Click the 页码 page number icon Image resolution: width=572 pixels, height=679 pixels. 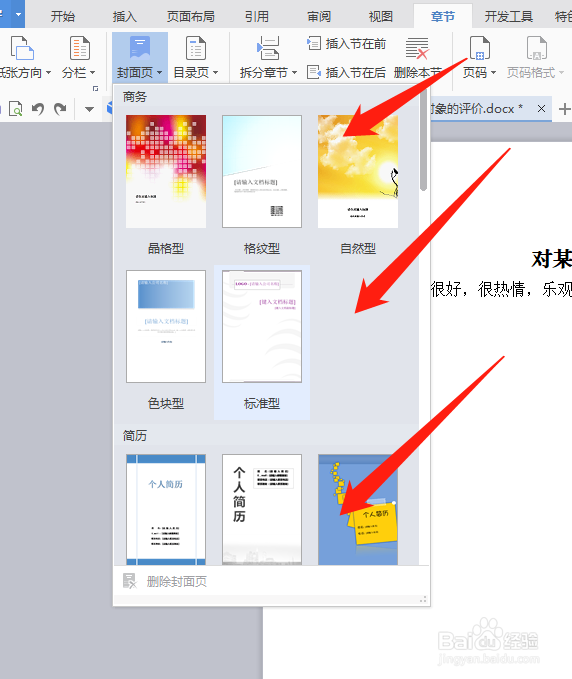[x=480, y=48]
